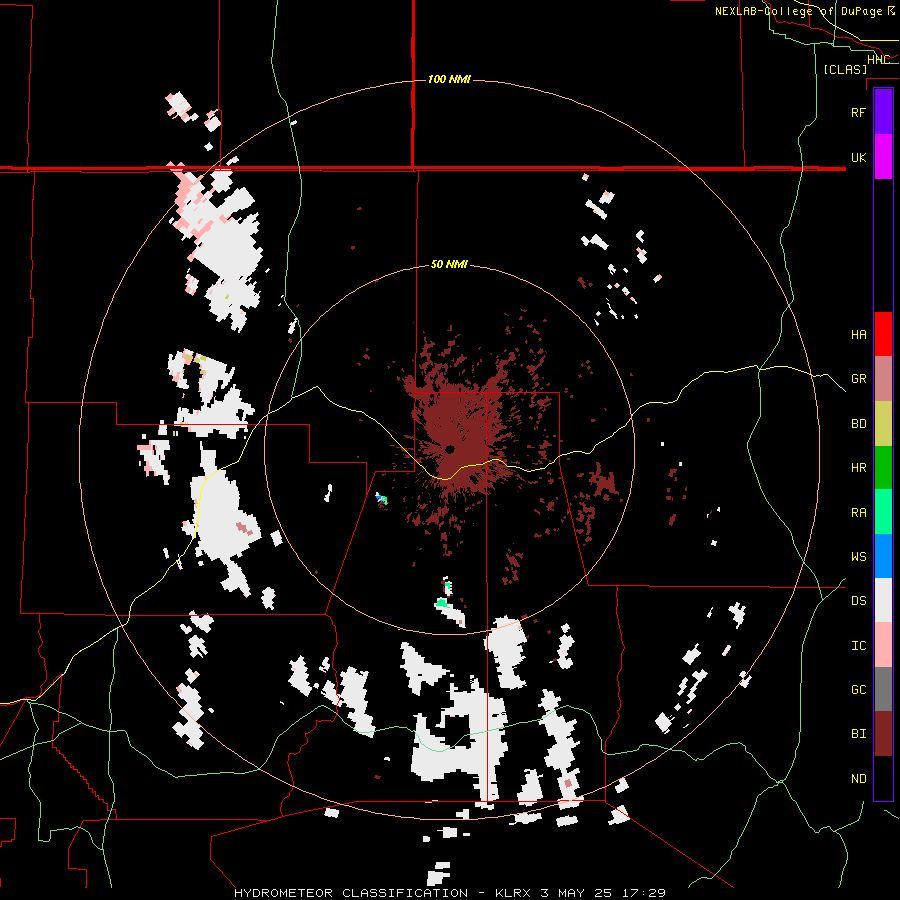Click the '3 MAY 25' date text
Image resolution: width=900 pixels, height=900 pixels.
[x=576, y=893]
